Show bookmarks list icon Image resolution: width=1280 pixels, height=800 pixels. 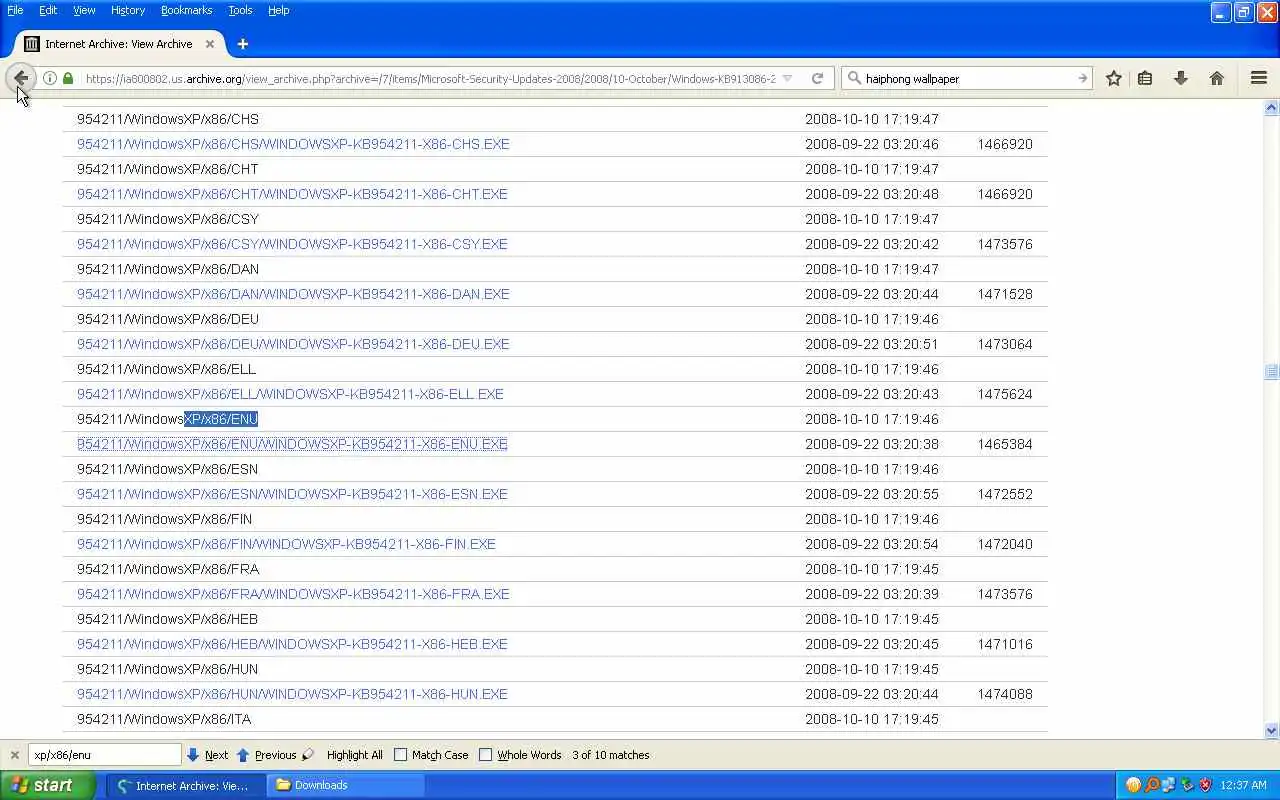(x=1145, y=78)
